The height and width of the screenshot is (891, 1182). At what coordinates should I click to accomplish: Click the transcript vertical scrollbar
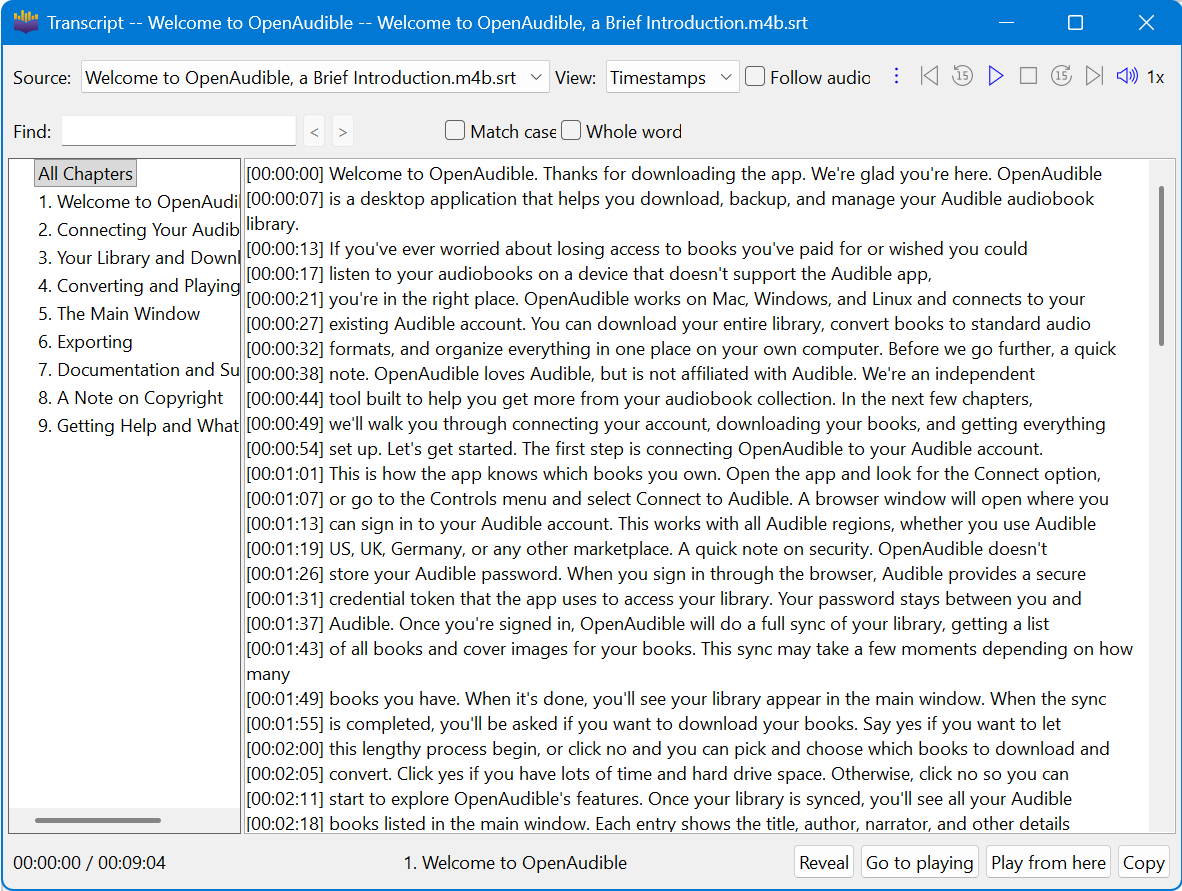[x=1162, y=265]
